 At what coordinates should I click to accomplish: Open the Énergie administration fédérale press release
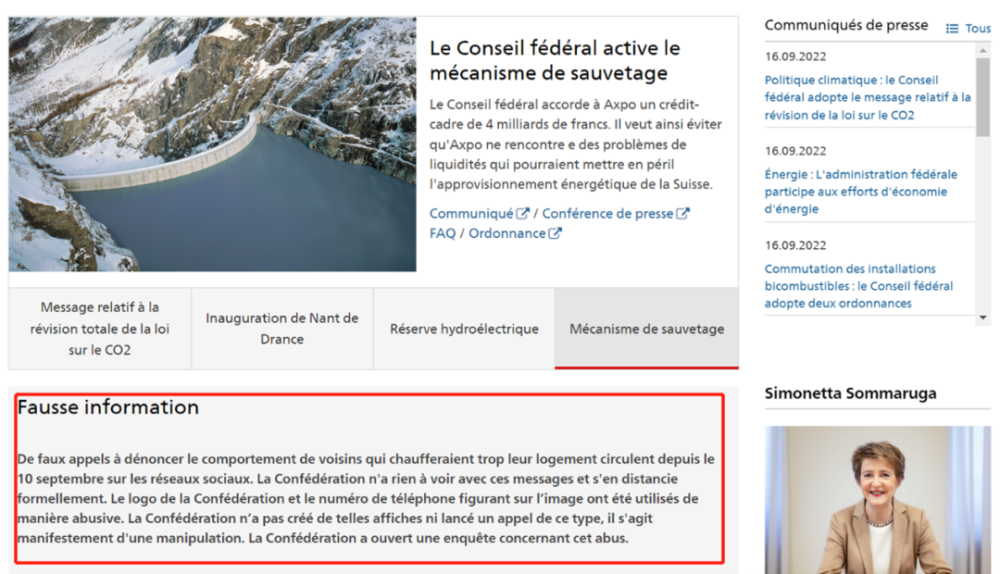(x=861, y=191)
